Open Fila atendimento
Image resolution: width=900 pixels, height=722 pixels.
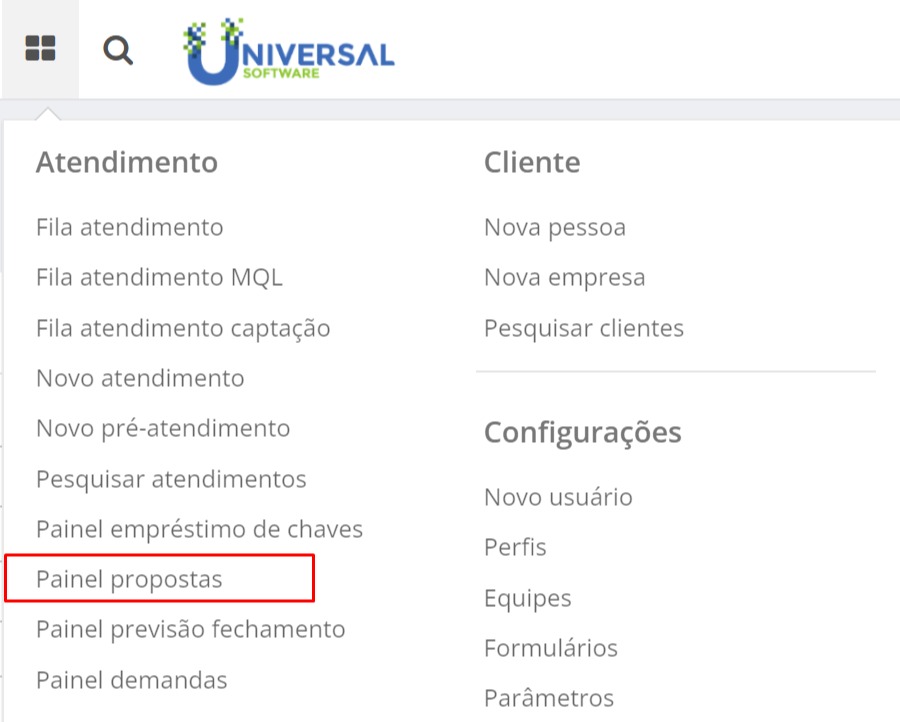pos(130,227)
